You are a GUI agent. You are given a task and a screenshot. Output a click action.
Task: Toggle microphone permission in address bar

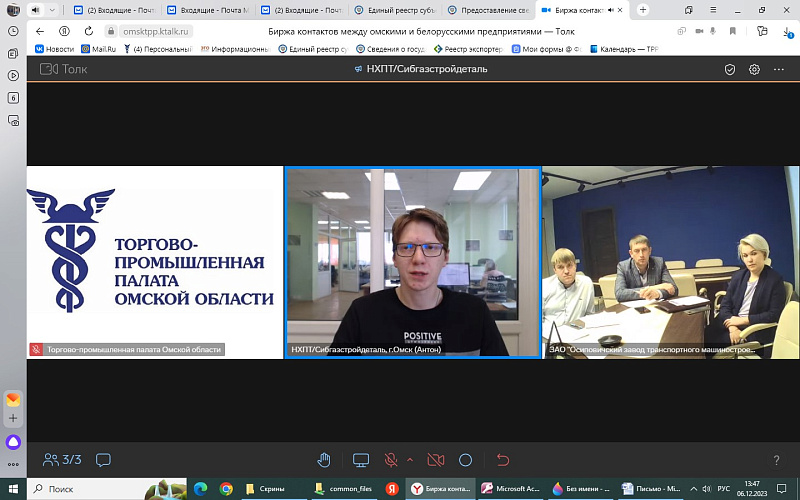(x=713, y=31)
